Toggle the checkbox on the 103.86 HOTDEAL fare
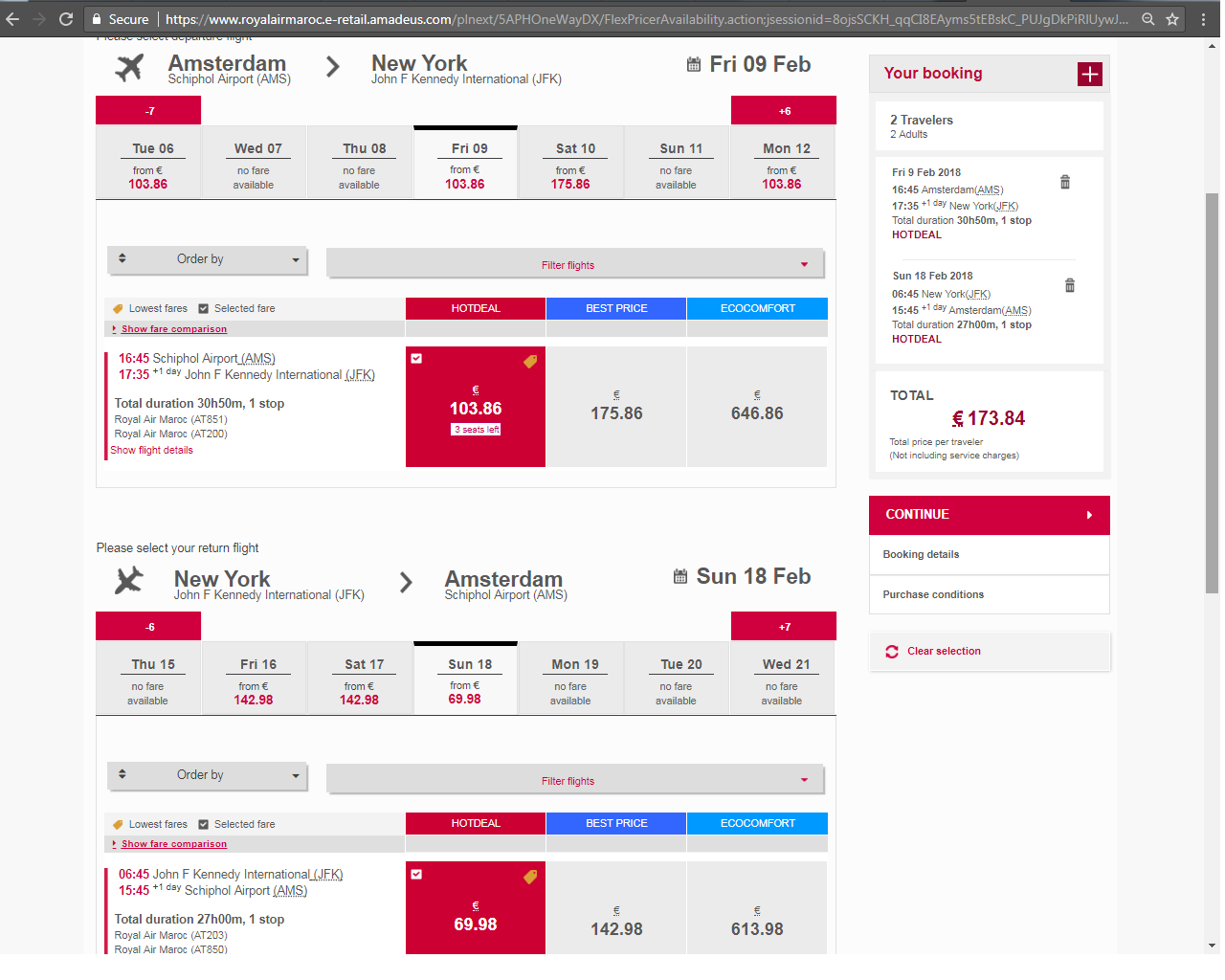 click(x=416, y=359)
